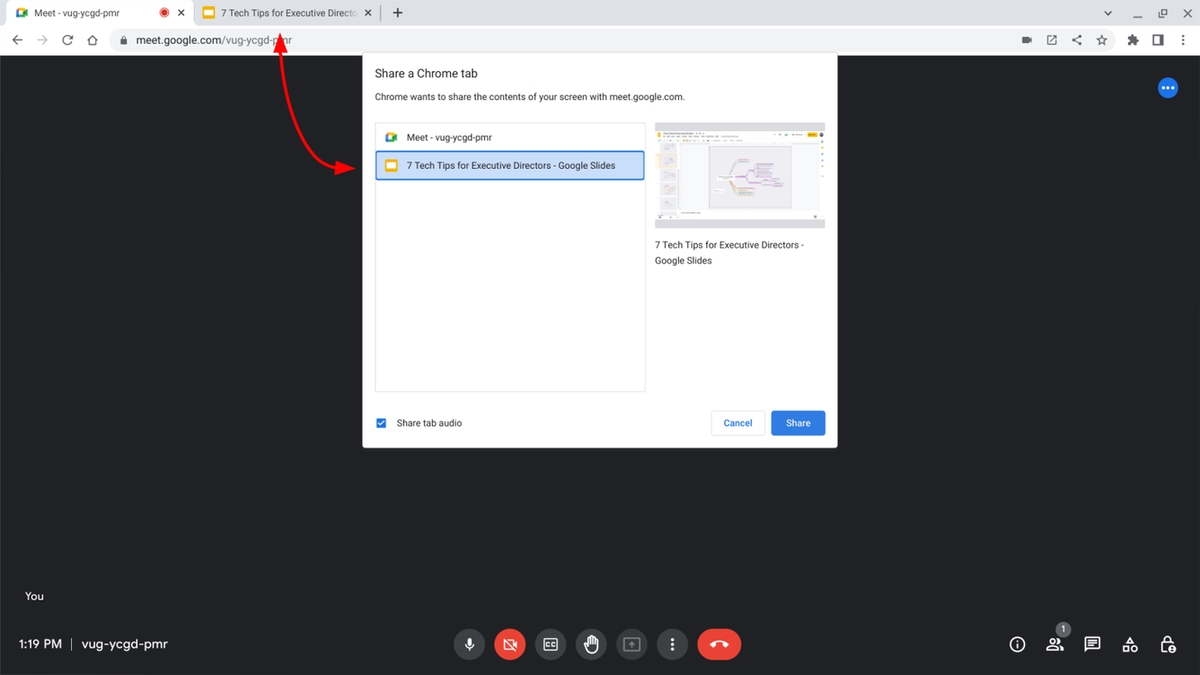Image resolution: width=1200 pixels, height=675 pixels.
Task: Enable closed captions
Action: (550, 644)
